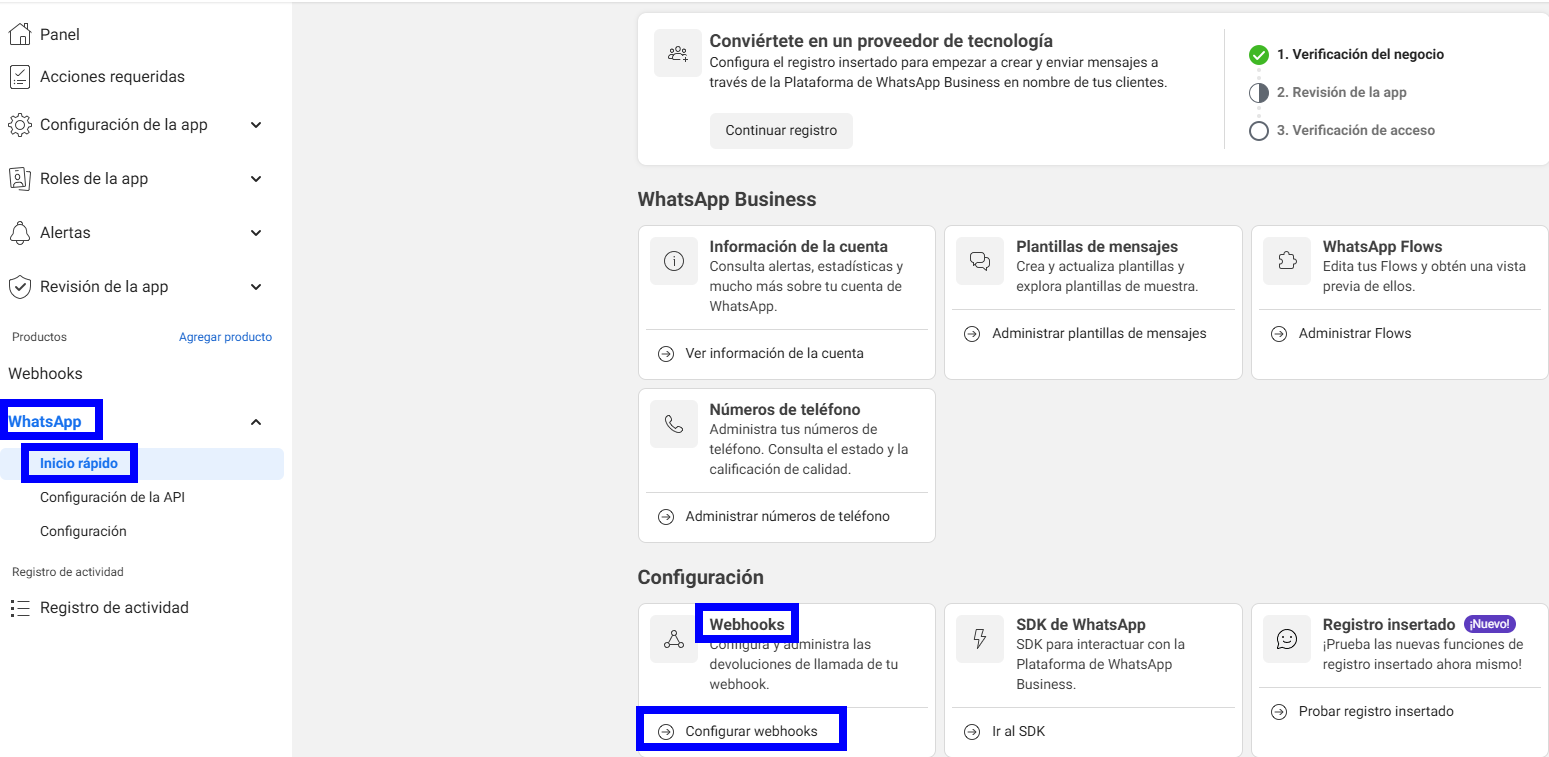
Task: Click Probar registro insertado link
Action: coord(1376,712)
